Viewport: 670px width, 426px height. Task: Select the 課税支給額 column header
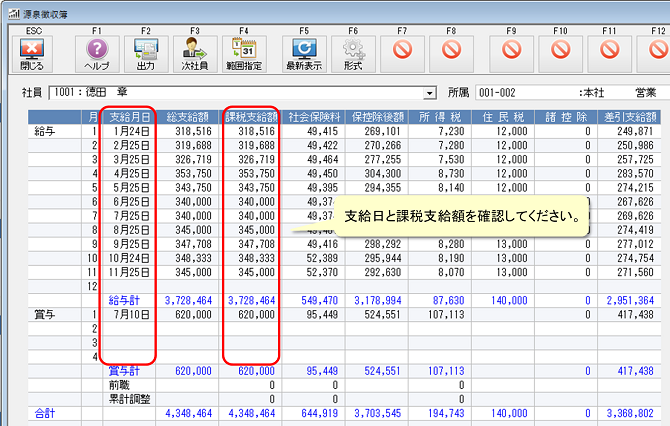pos(251,116)
